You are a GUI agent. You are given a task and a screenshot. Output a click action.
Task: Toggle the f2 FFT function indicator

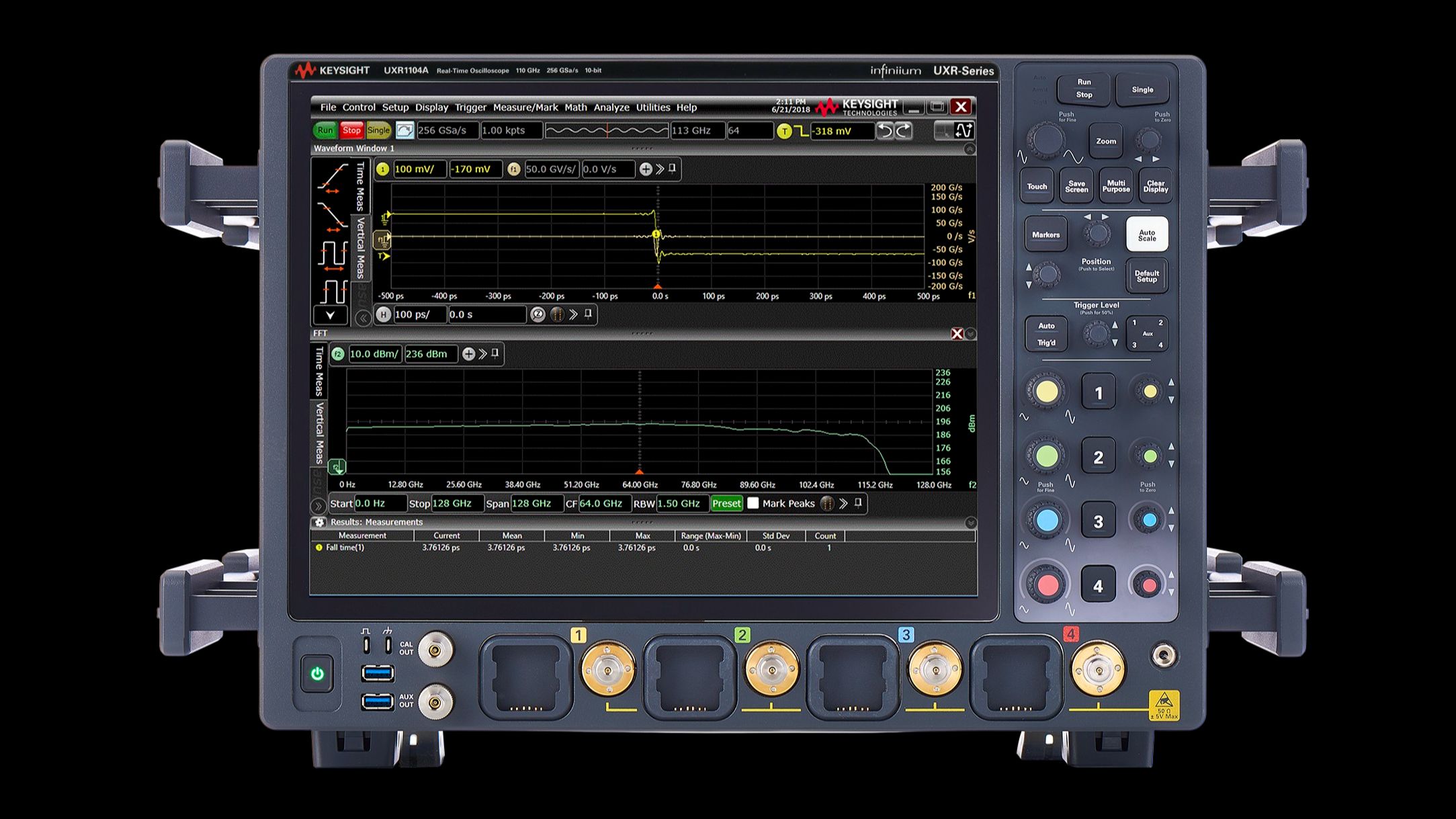338,354
